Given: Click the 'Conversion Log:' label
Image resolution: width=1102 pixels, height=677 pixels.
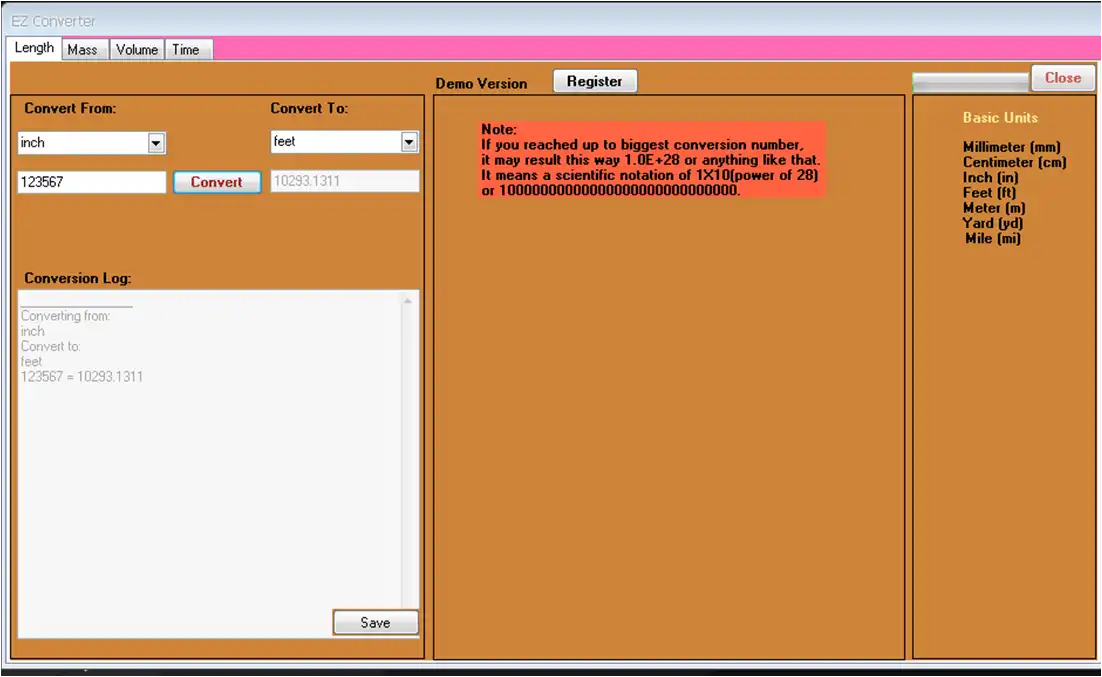Looking at the screenshot, I should [78, 278].
